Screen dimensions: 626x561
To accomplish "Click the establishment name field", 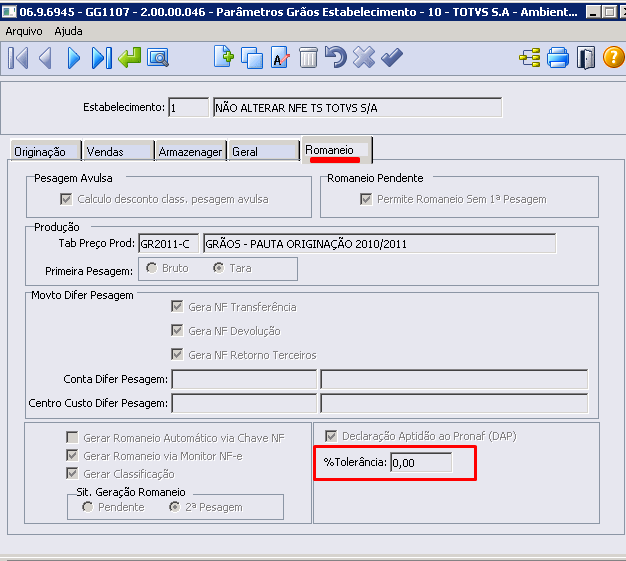I will [358, 108].
